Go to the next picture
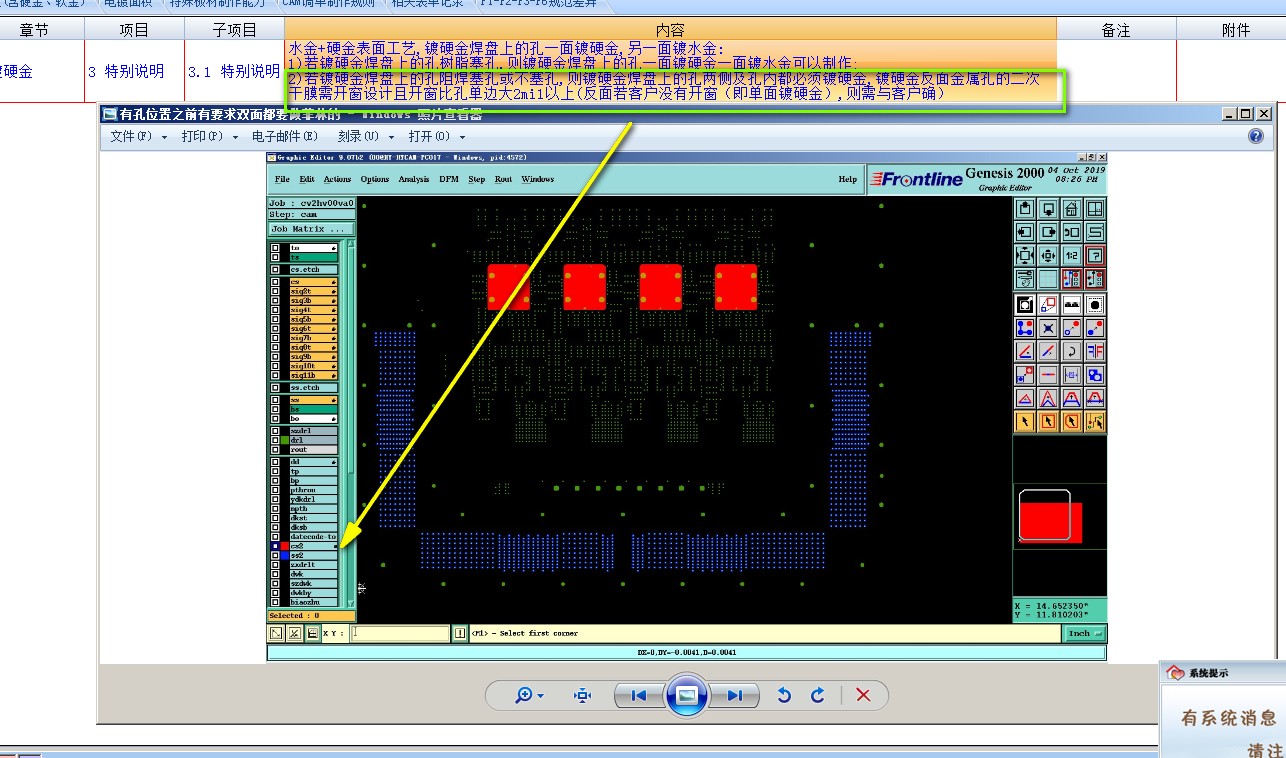The height and width of the screenshot is (758, 1286). click(x=734, y=695)
